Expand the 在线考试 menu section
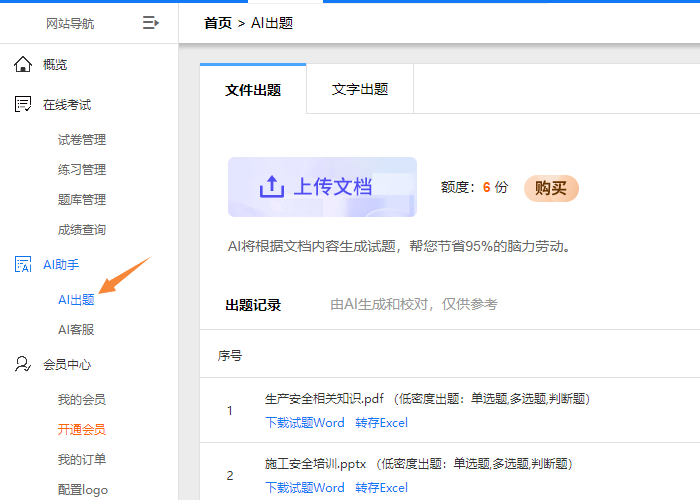The height and width of the screenshot is (500, 700). click(67, 105)
